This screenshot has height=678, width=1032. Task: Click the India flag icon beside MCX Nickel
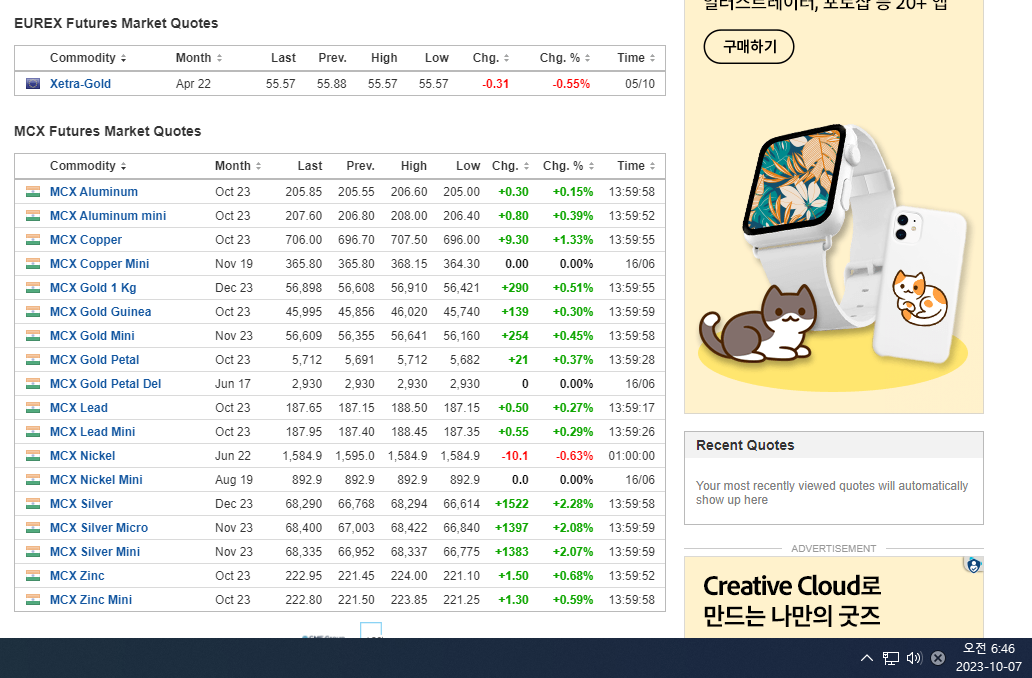(33, 456)
